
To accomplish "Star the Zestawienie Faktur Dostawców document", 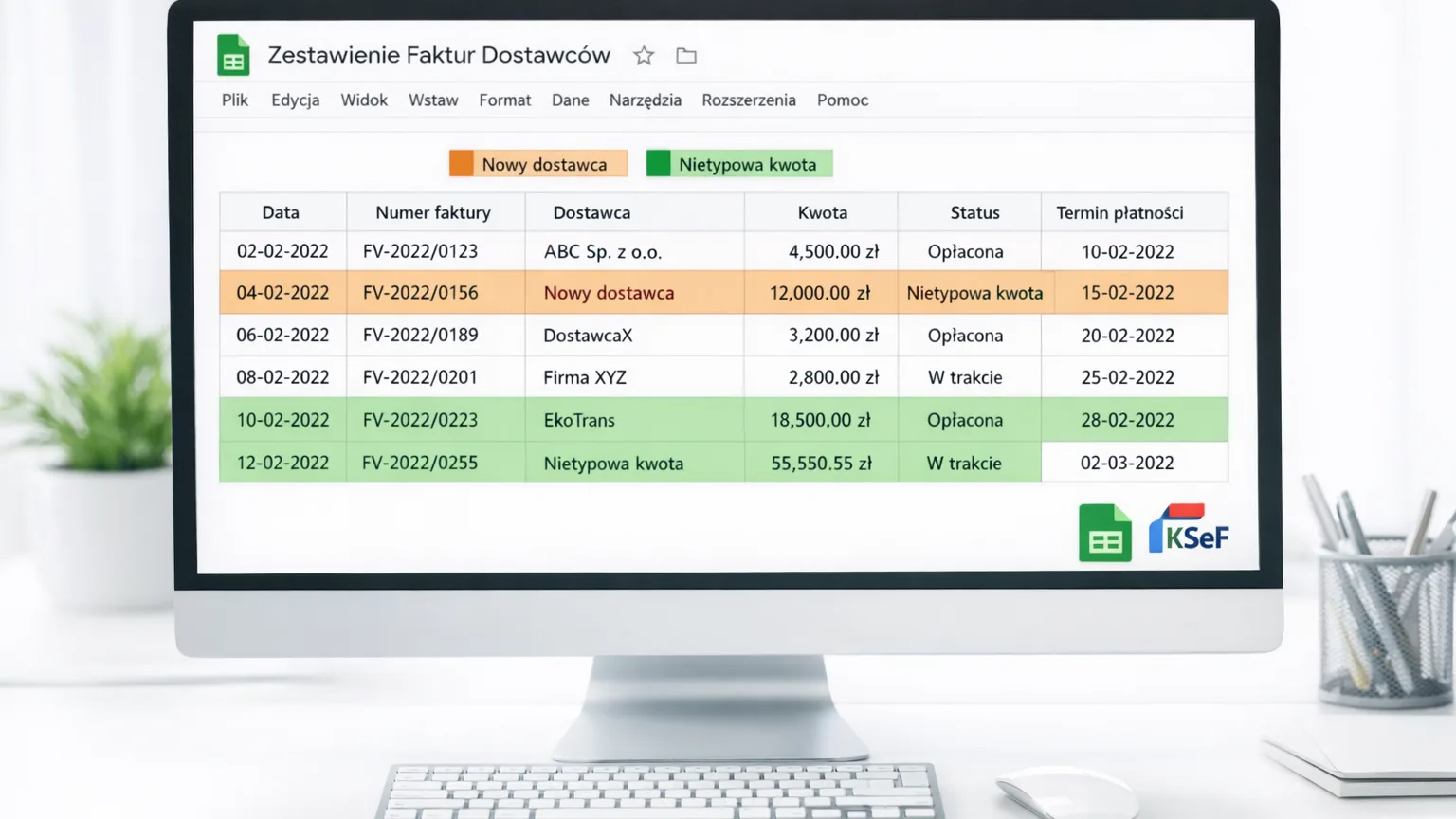I will click(644, 56).
